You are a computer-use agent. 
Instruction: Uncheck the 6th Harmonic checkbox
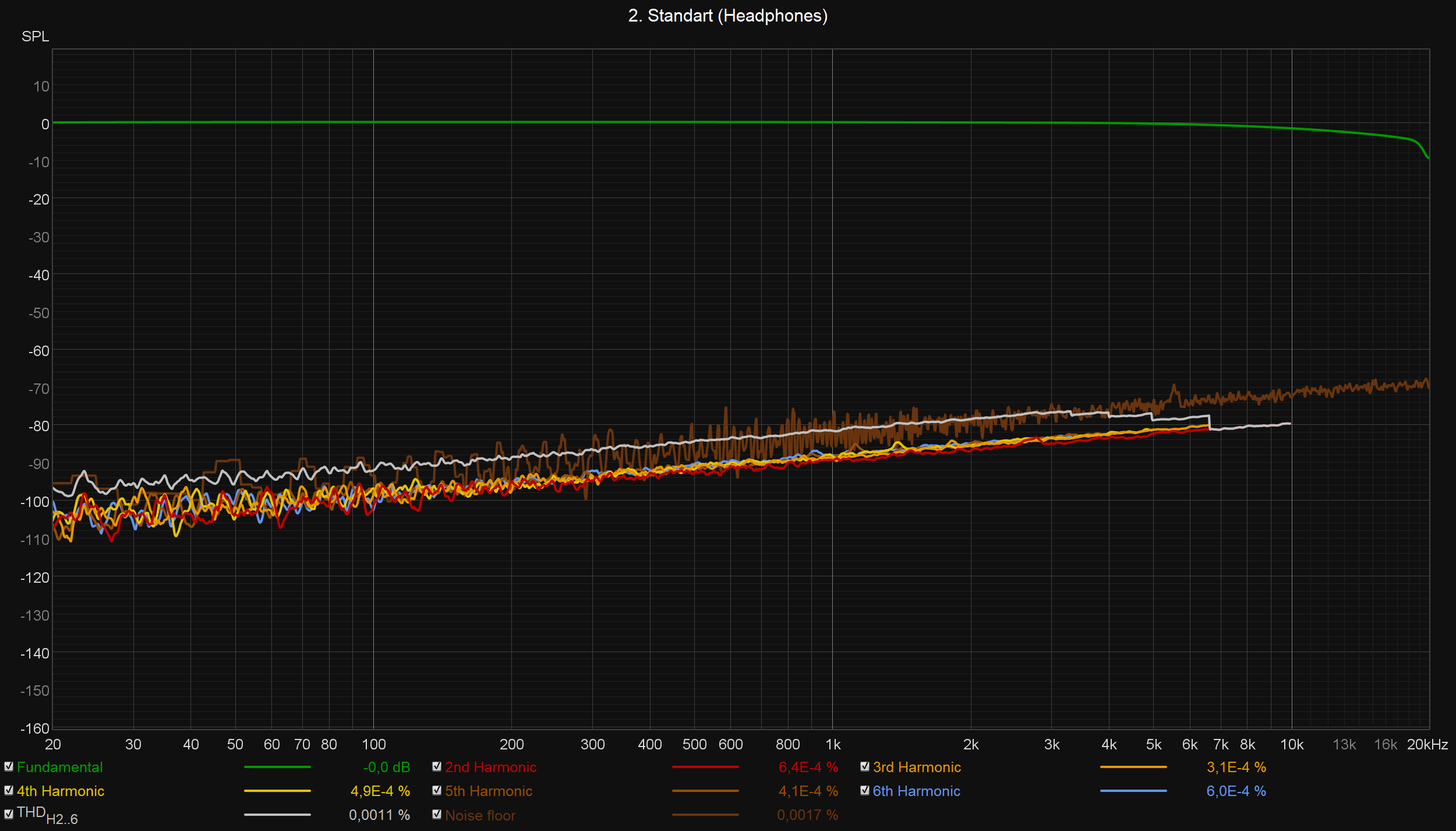[x=865, y=791]
